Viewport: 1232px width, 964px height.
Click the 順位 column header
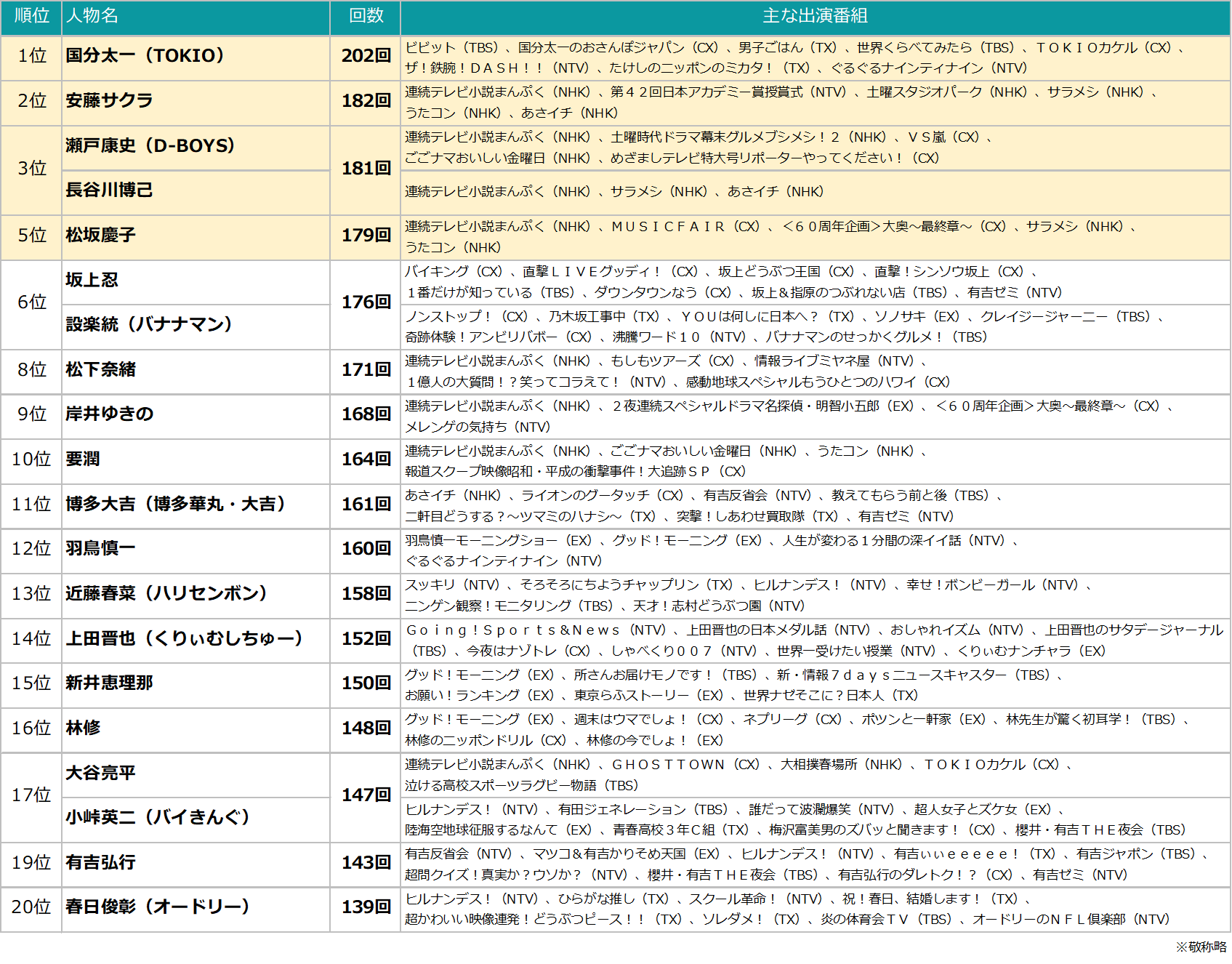[x=31, y=16]
